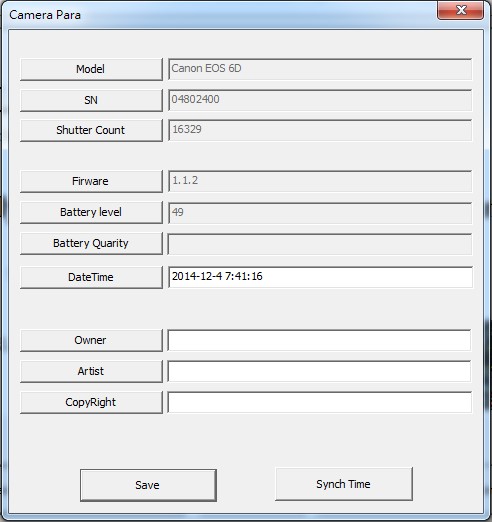This screenshot has width=492, height=522.
Task: Focus the Owner text field
Action: [319, 340]
